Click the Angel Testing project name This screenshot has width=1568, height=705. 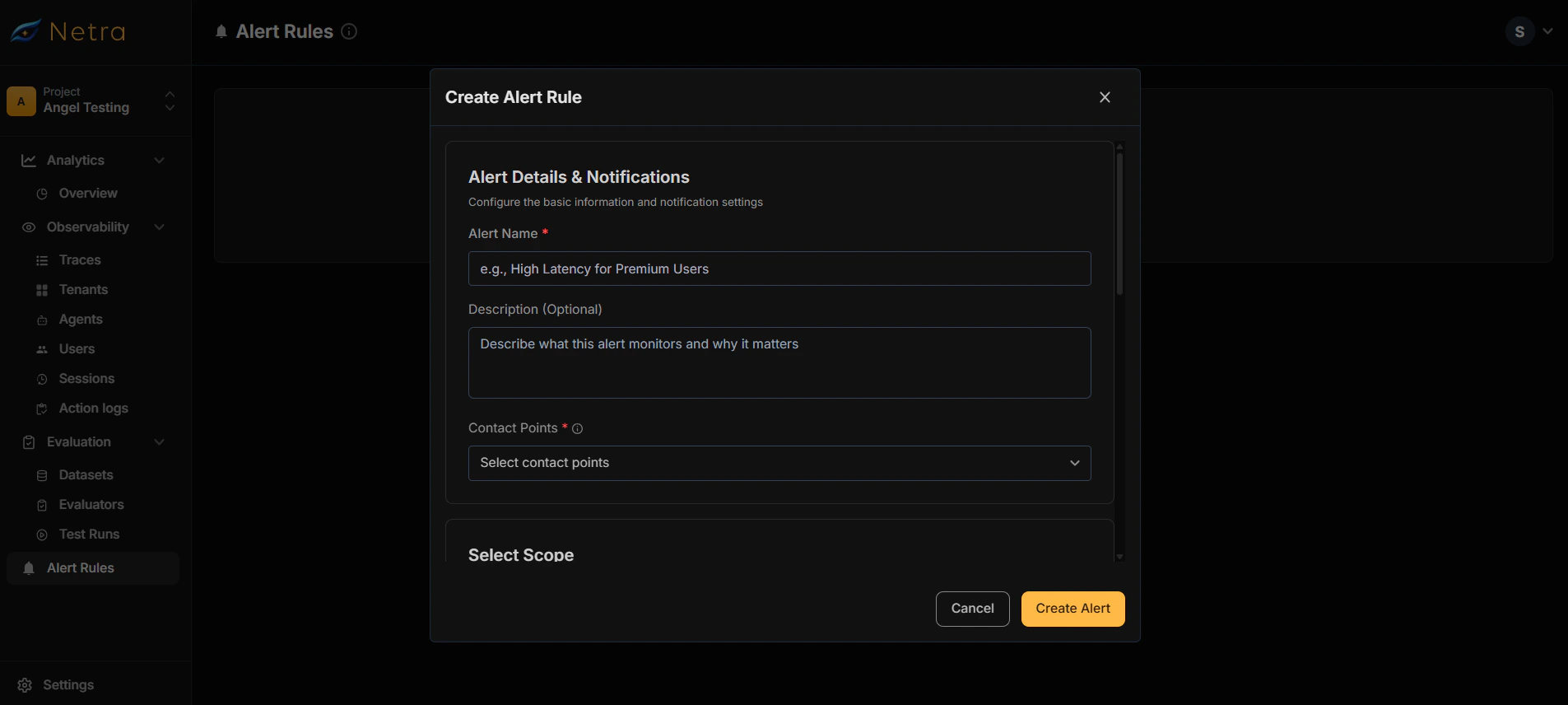click(x=86, y=108)
